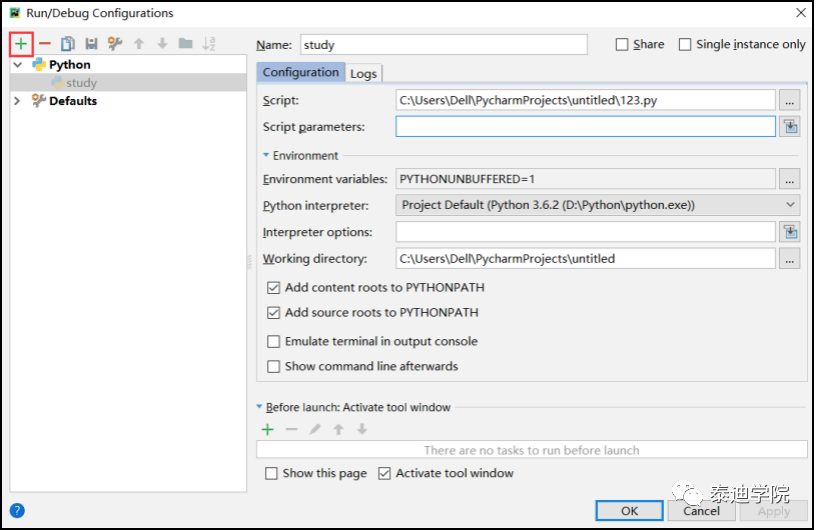This screenshot has height=530, width=816.
Task: Select the Configuration tab
Action: click(x=301, y=73)
